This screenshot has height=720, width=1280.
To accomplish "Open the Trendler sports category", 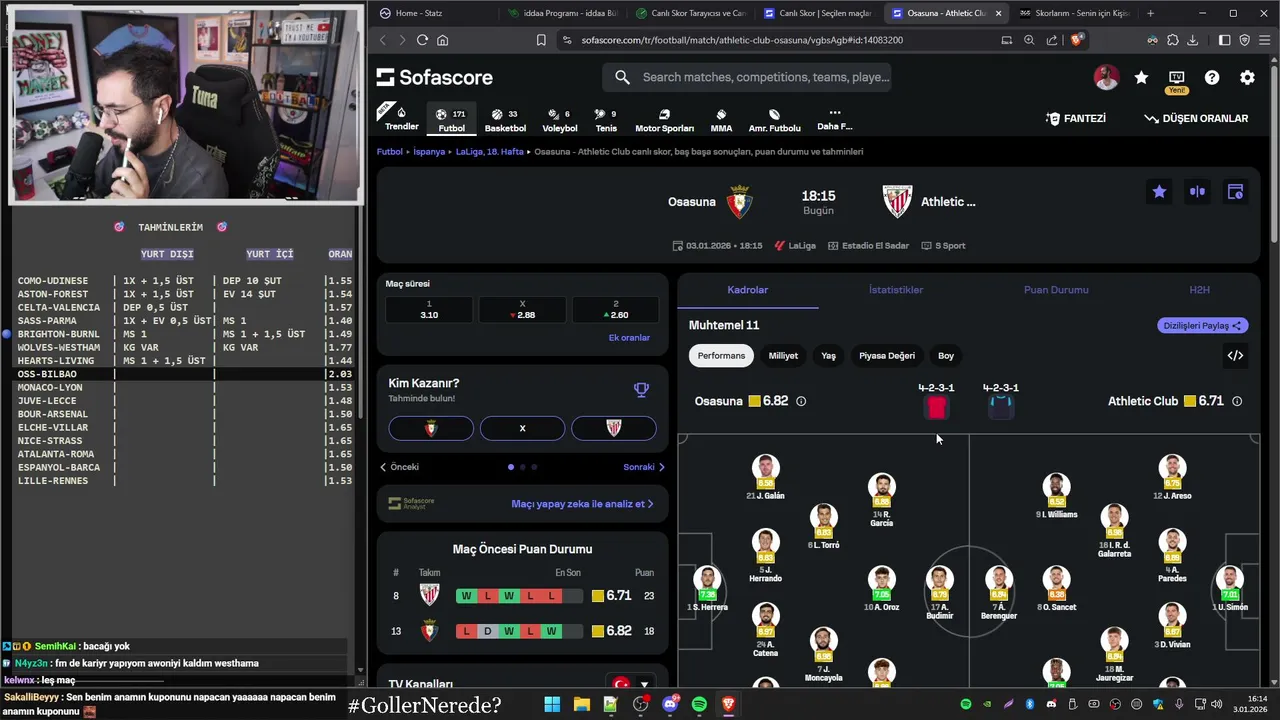I will 402,118.
